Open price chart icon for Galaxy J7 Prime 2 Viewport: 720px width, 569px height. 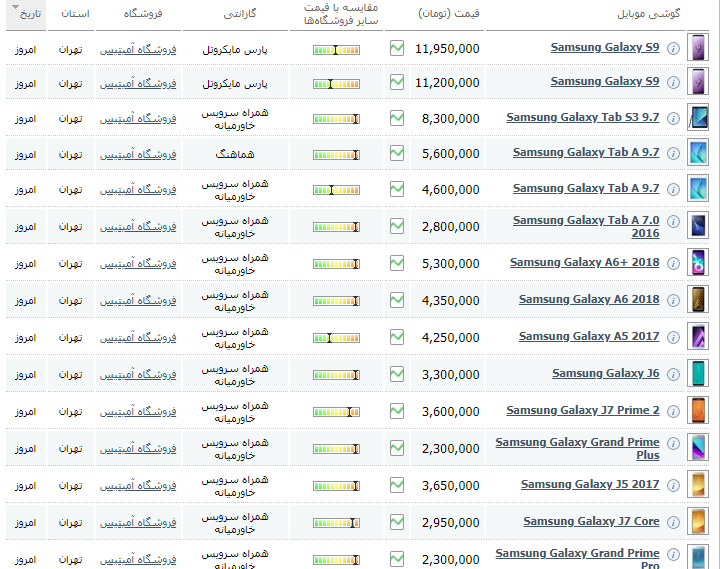point(397,411)
